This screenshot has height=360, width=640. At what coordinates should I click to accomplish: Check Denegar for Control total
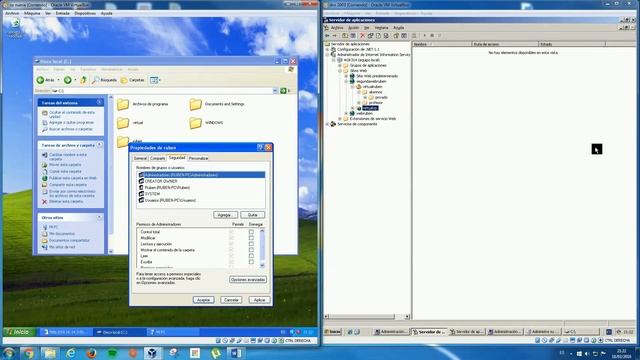(251, 232)
